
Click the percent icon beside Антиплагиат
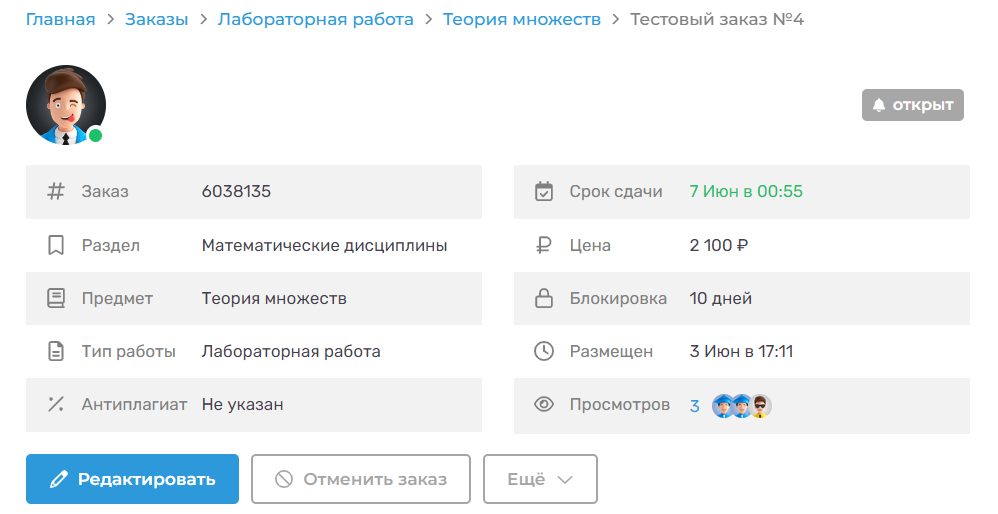56,404
